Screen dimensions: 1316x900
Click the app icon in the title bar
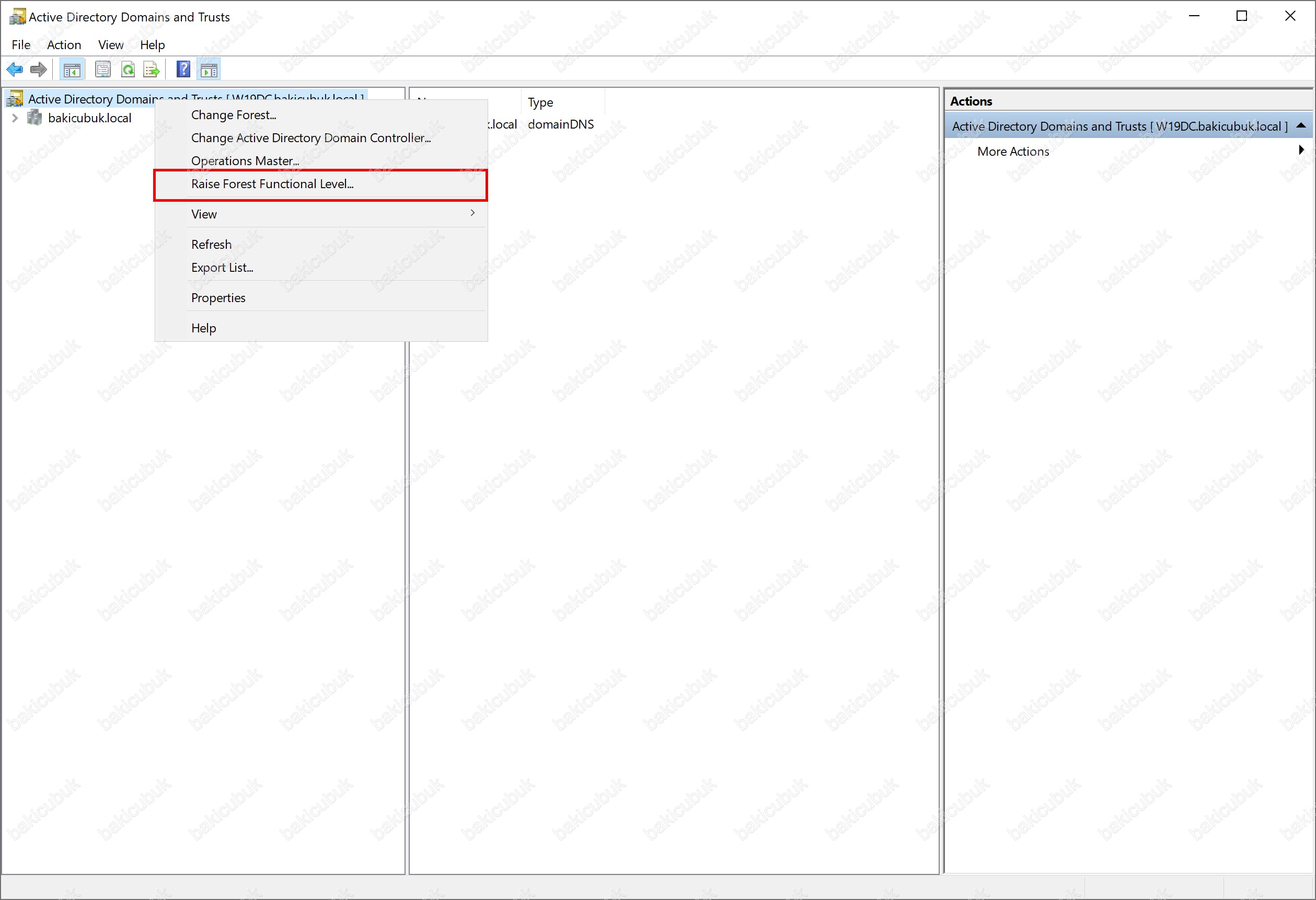click(x=18, y=16)
